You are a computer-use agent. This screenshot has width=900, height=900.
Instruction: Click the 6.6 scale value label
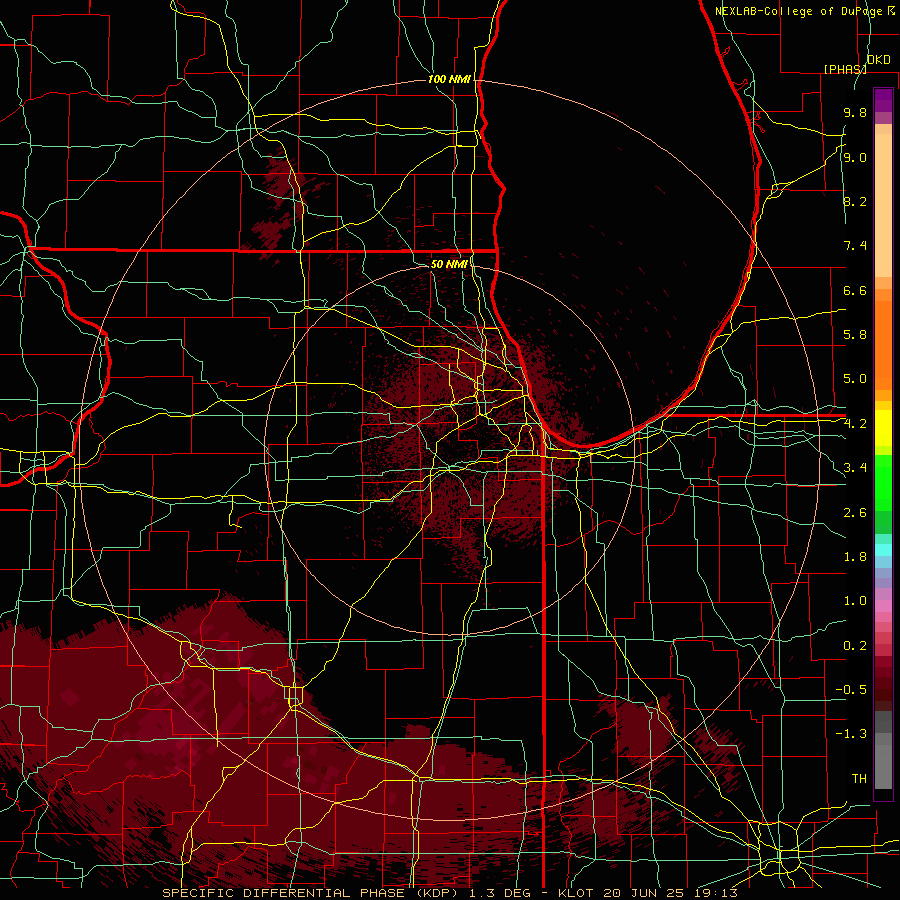[855, 290]
